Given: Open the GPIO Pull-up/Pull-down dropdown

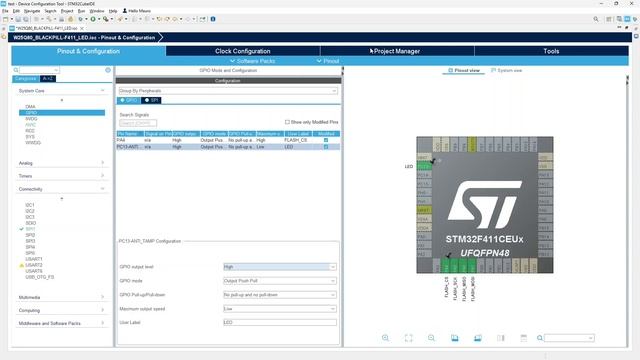Looking at the screenshot, I should coord(280,295).
